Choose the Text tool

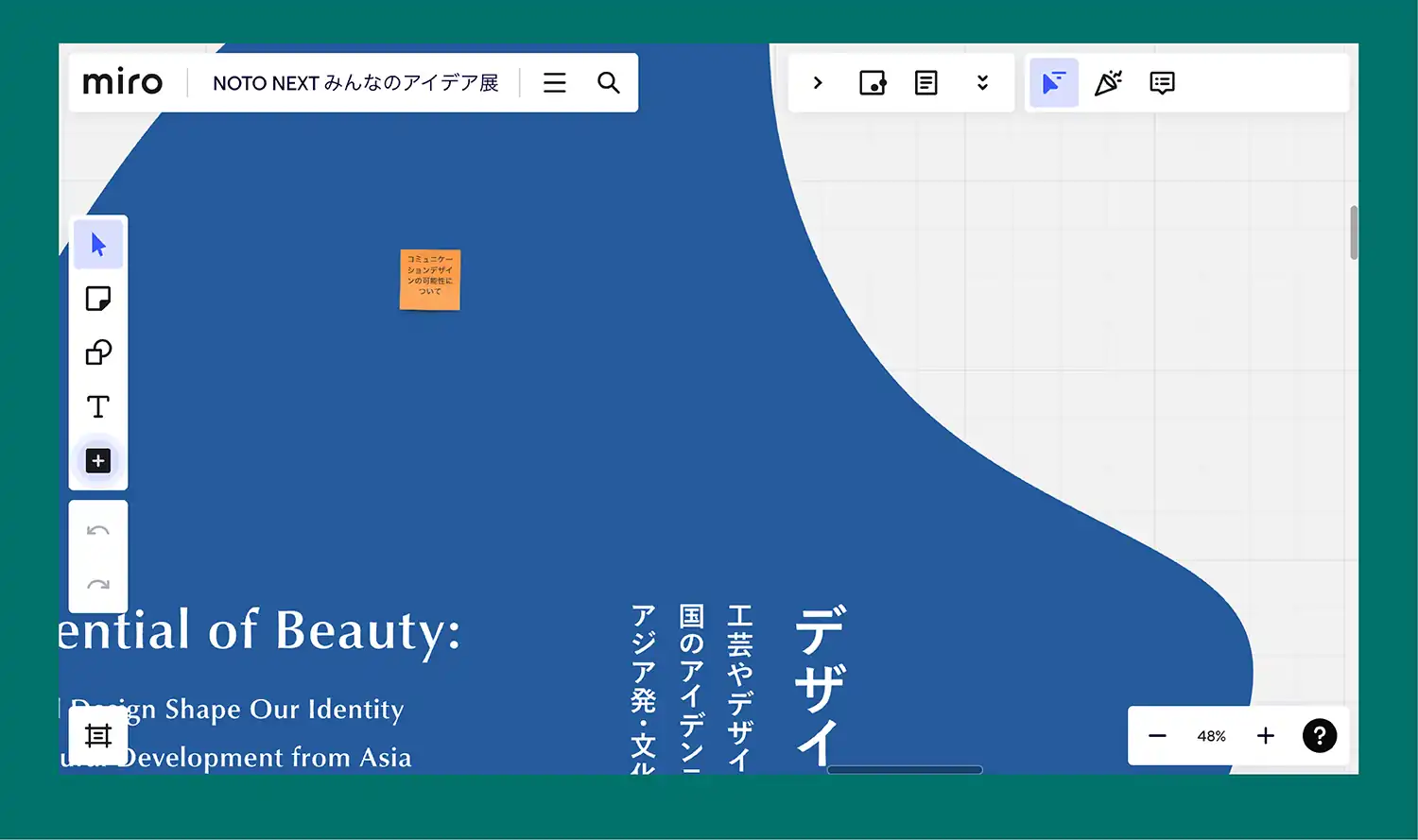[98, 406]
